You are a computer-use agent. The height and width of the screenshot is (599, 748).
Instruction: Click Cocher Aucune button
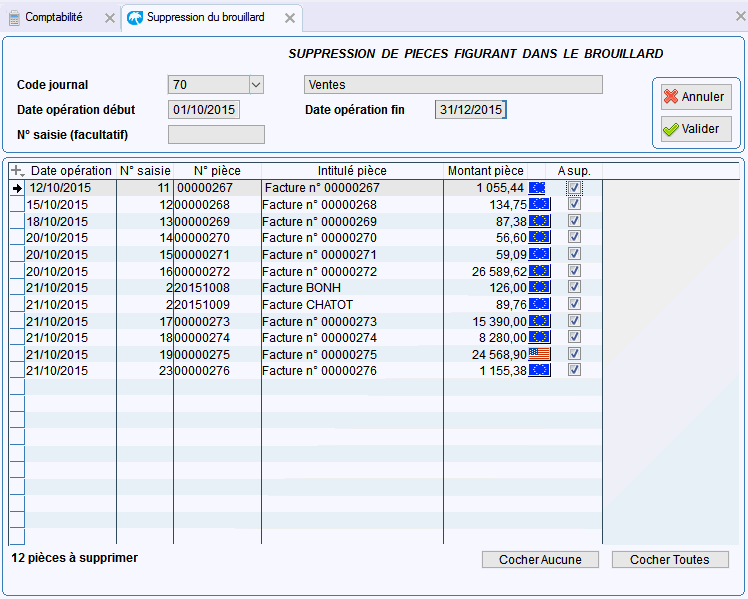540,559
